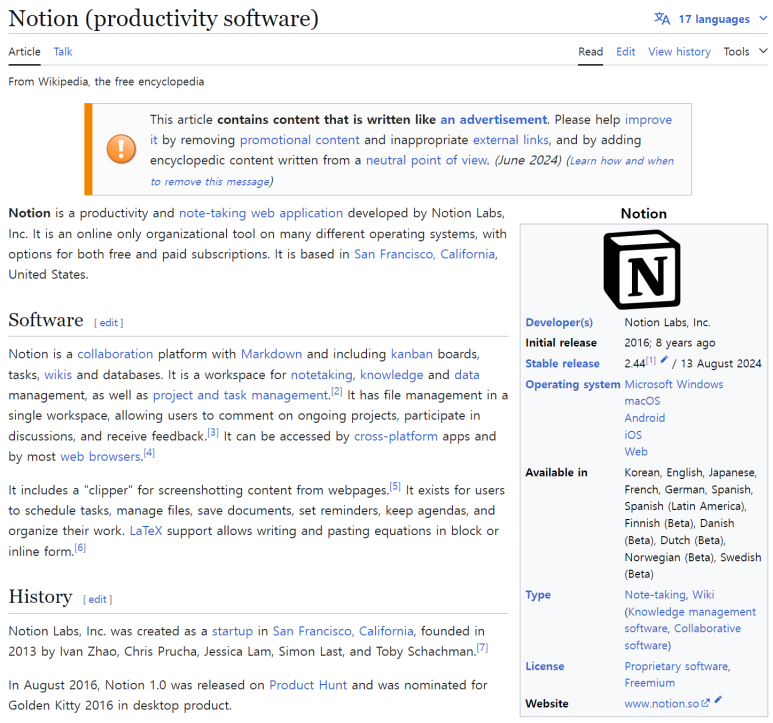Switch to the Article tab

[x=24, y=52]
